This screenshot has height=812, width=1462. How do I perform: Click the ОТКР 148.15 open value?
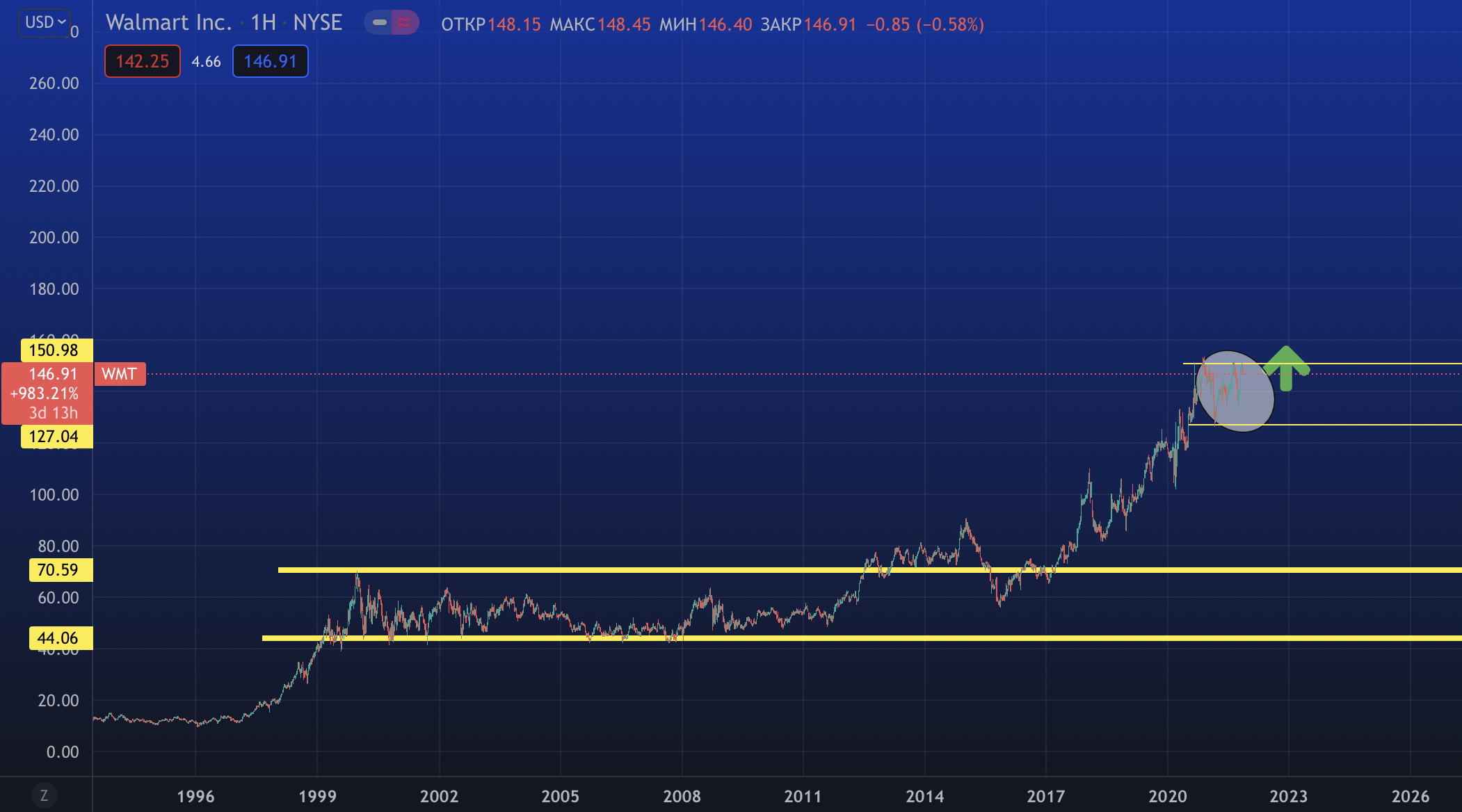coord(491,24)
